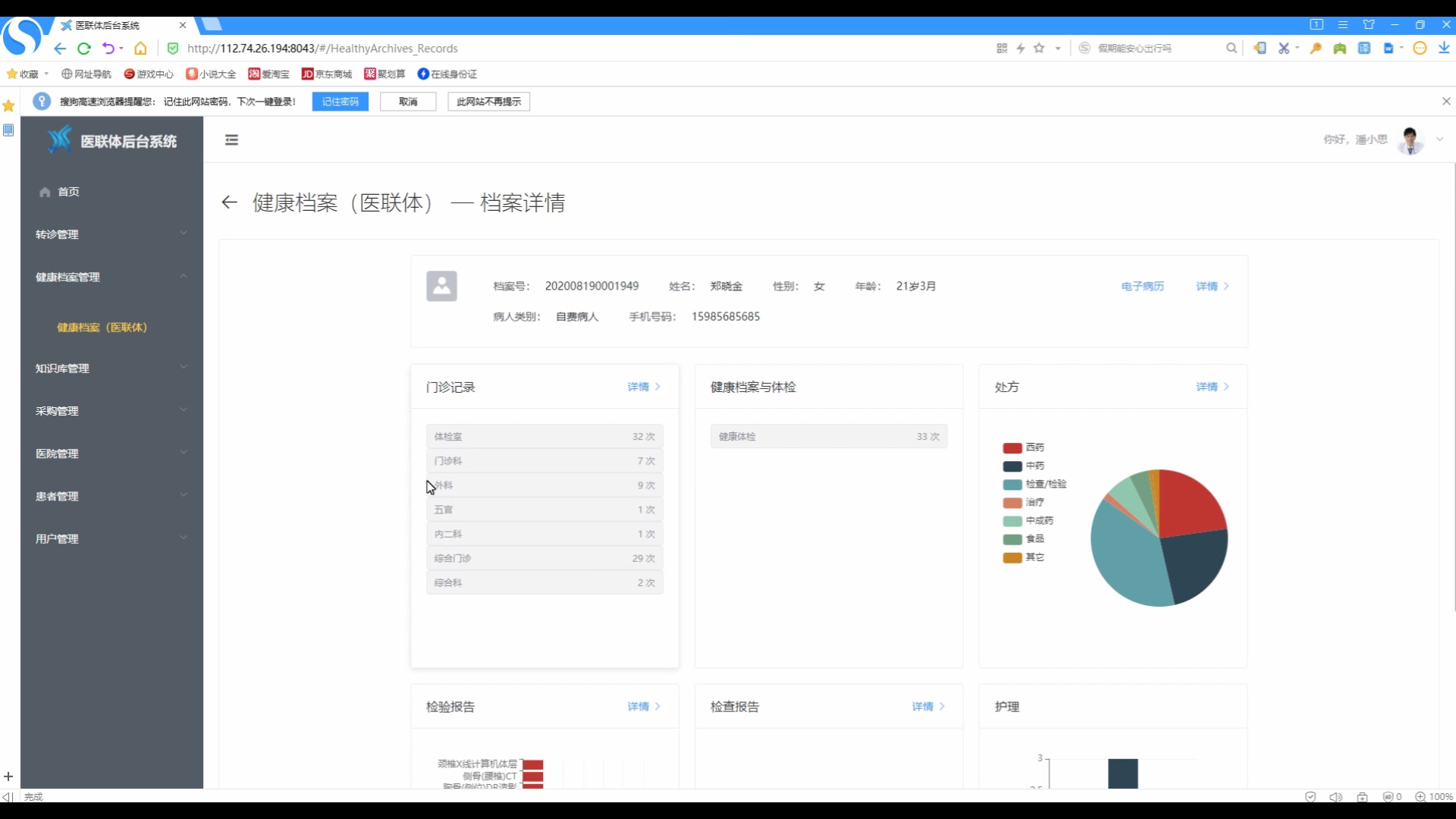Viewport: 1456px width, 819px height.
Task: Open user account dropdown arrow
Action: [x=1439, y=140]
